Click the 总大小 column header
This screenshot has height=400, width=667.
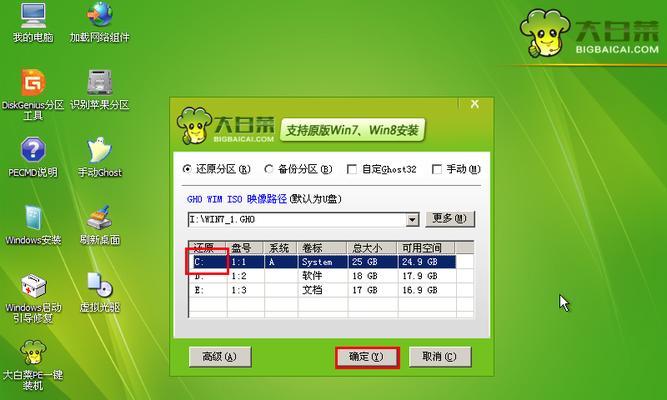(x=372, y=248)
